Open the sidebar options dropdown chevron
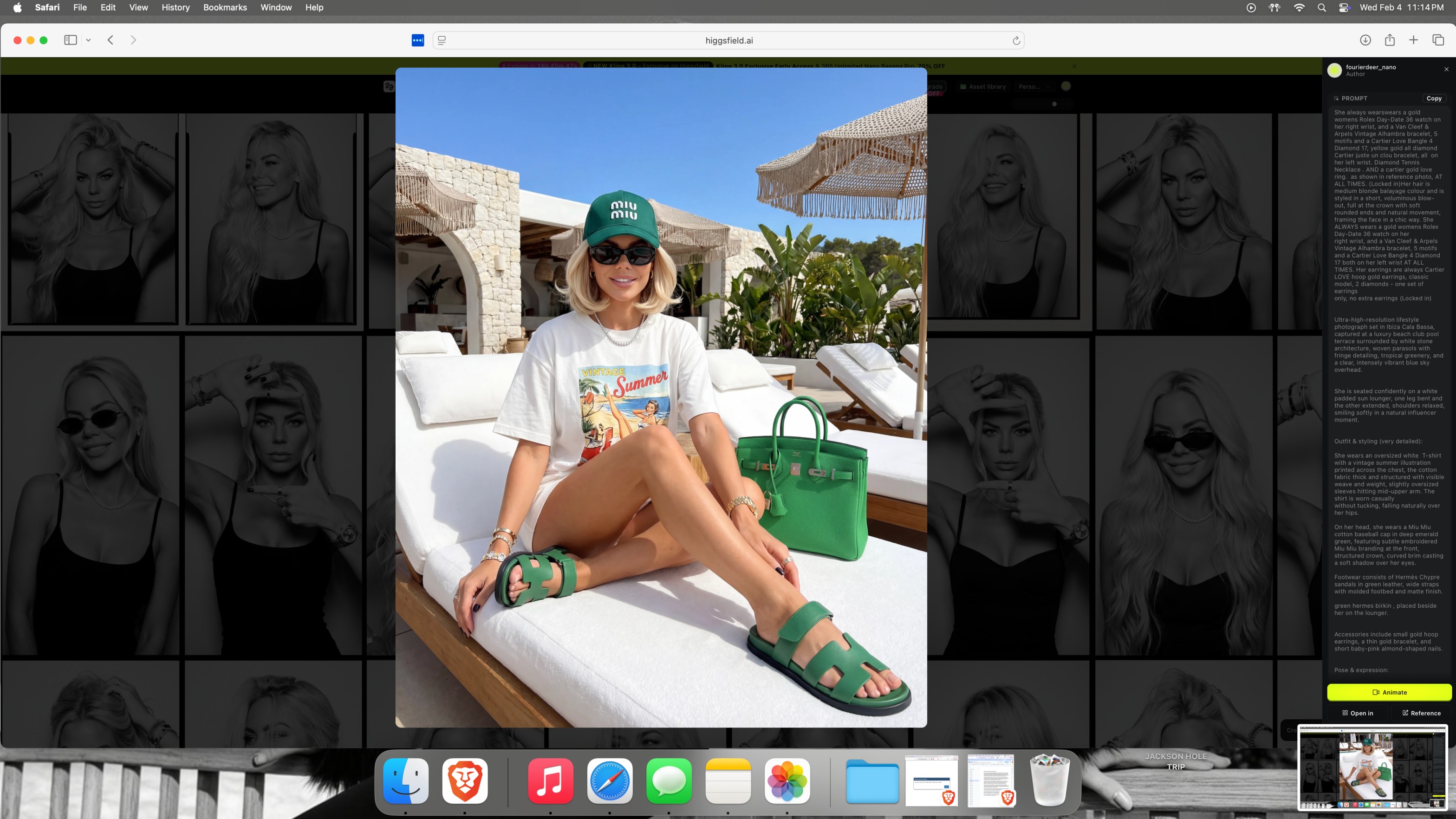Image resolution: width=1456 pixels, height=819 pixels. (x=88, y=40)
